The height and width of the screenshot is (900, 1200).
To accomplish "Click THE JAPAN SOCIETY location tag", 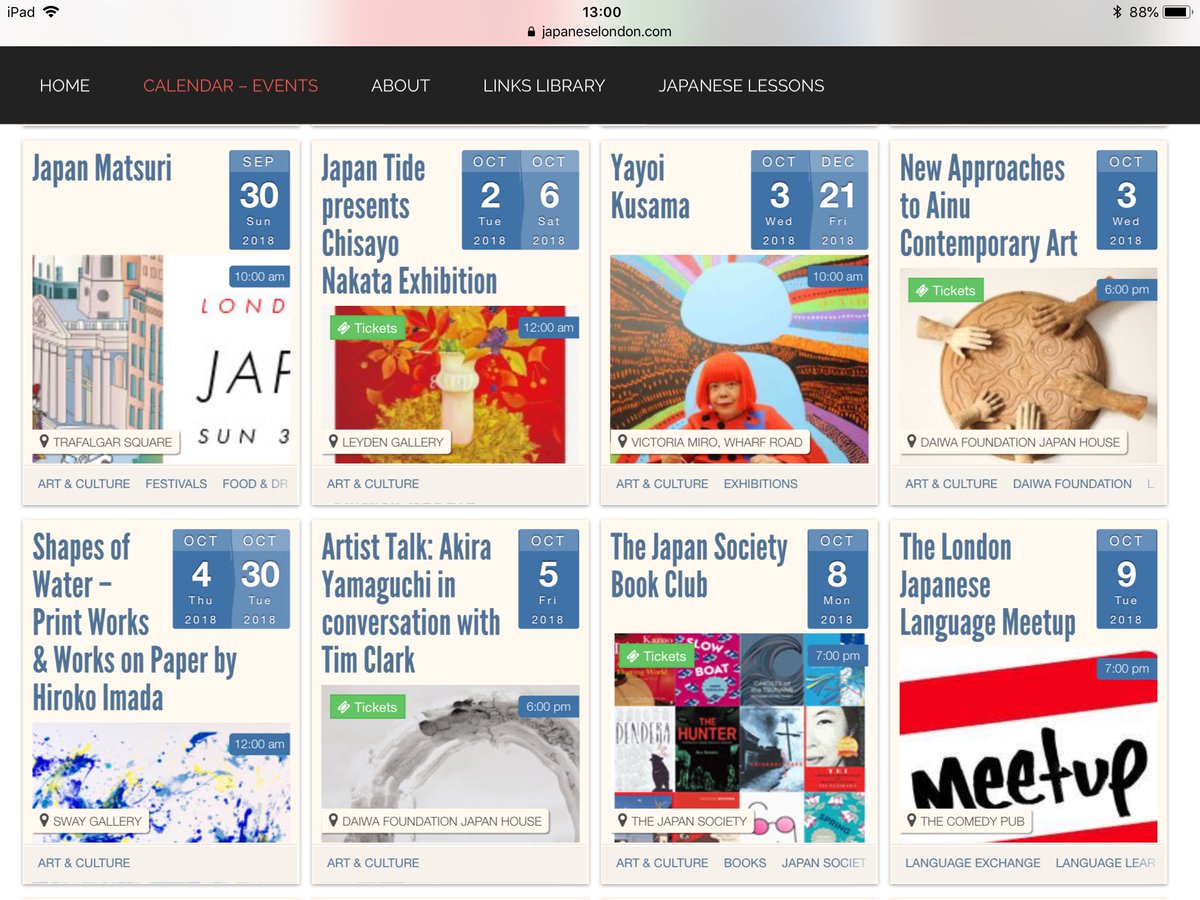I will pos(683,821).
